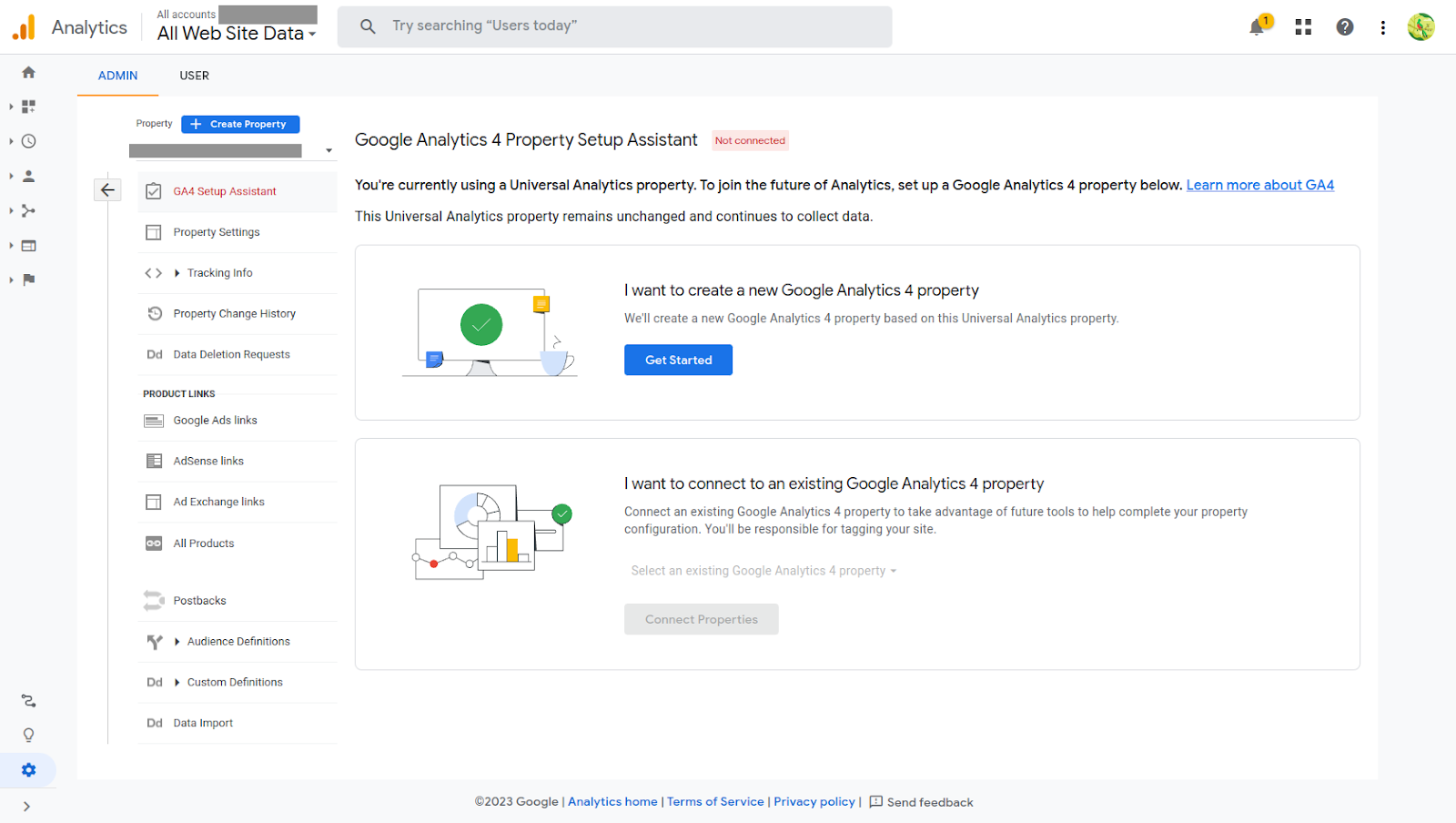The image size is (1456, 823).
Task: Click the notifications bell icon
Action: coord(1257,27)
